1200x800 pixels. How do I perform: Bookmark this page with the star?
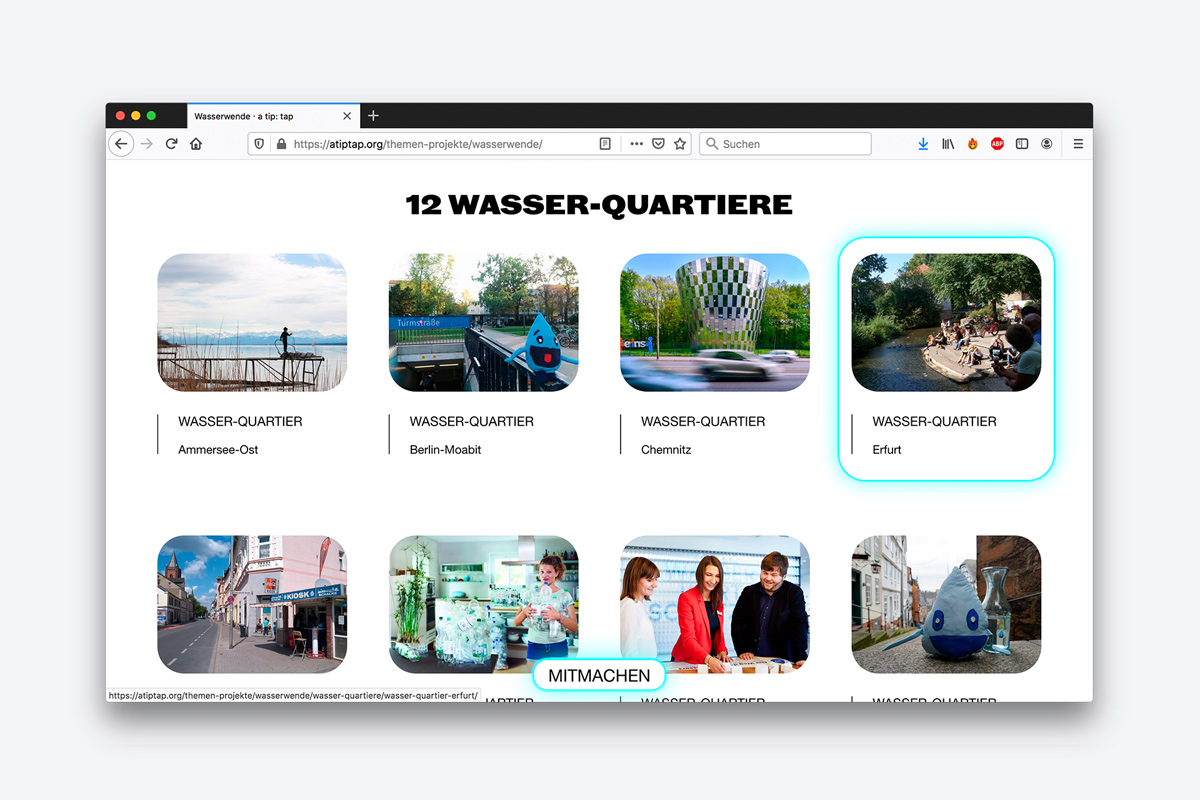tap(680, 144)
